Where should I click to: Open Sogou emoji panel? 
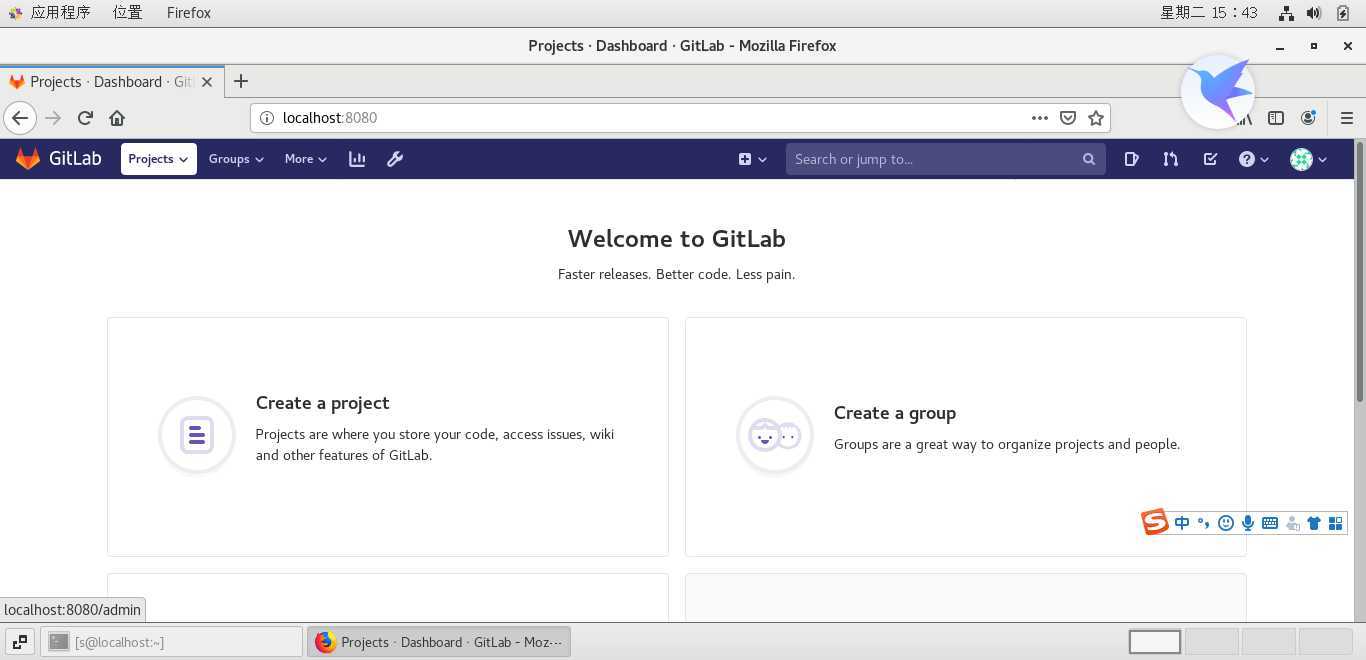tap(1226, 523)
